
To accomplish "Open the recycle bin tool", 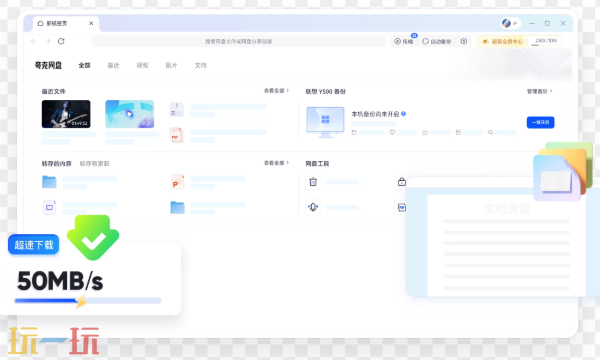I will tap(313, 182).
